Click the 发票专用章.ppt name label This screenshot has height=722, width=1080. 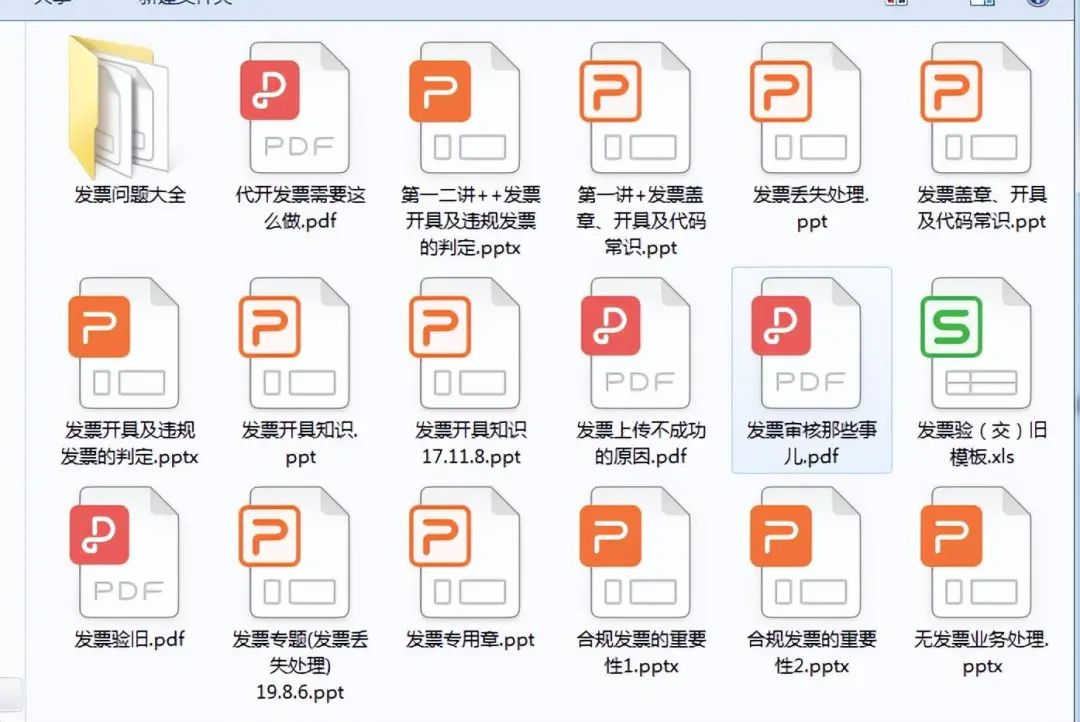pyautogui.click(x=470, y=639)
